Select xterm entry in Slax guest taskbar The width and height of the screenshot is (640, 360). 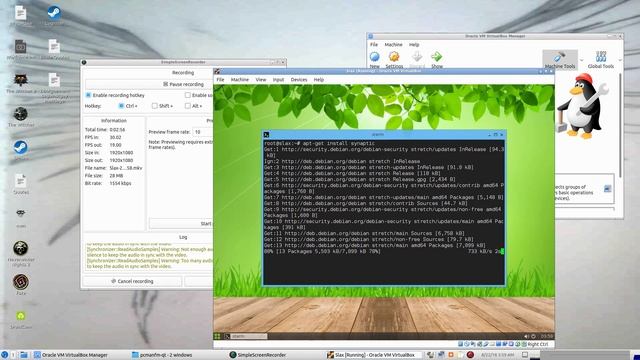245,336
